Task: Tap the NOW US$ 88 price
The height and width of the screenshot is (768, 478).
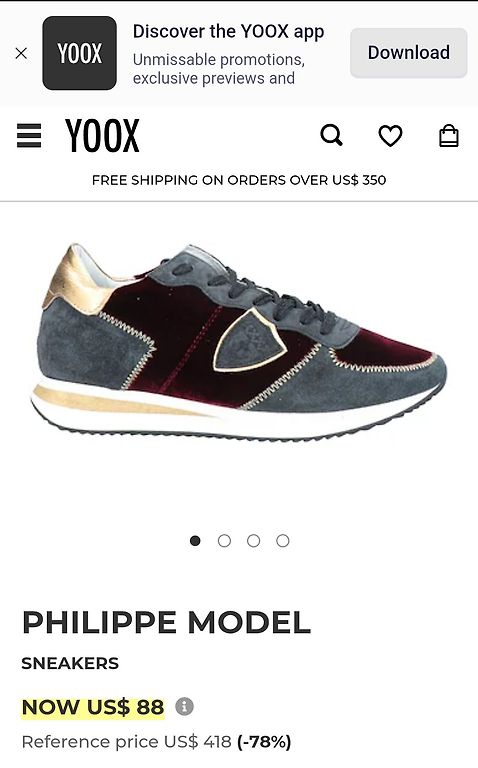Action: (93, 707)
